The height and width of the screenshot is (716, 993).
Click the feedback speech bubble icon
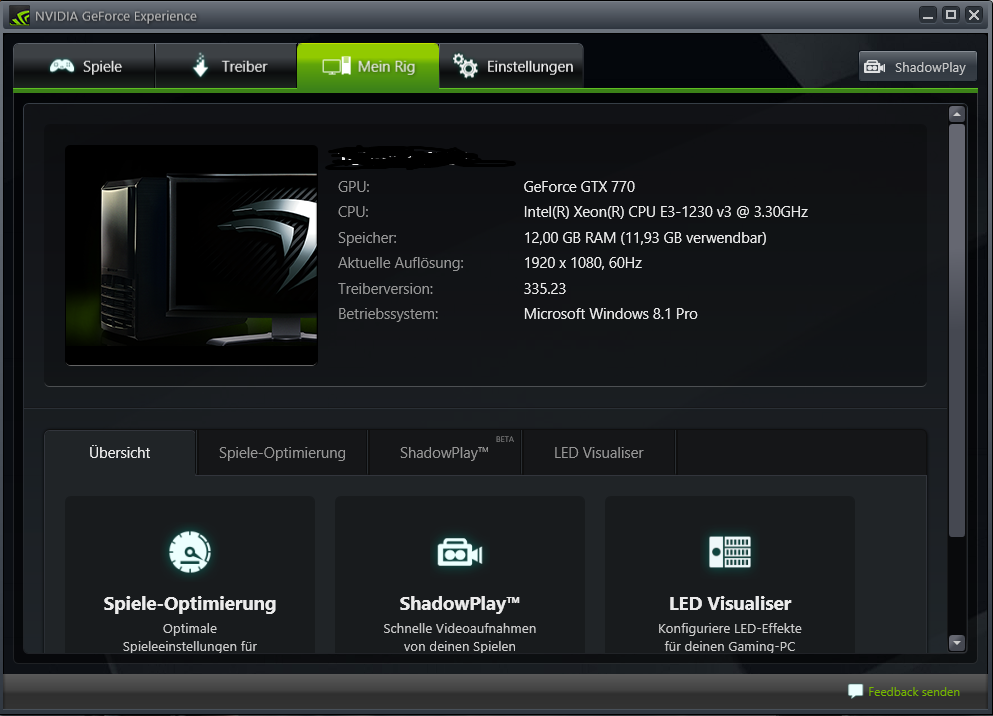click(856, 691)
